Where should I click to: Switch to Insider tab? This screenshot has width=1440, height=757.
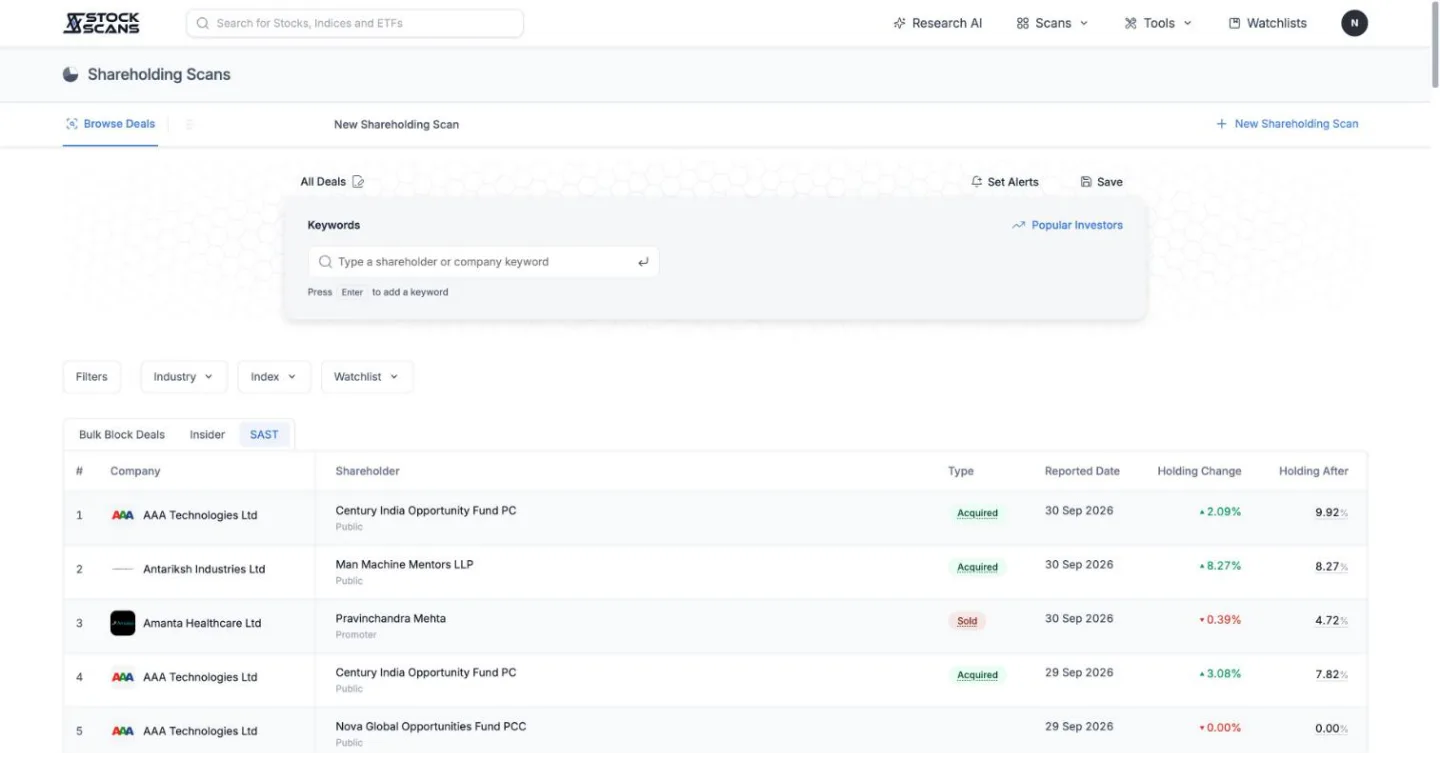[x=207, y=435]
